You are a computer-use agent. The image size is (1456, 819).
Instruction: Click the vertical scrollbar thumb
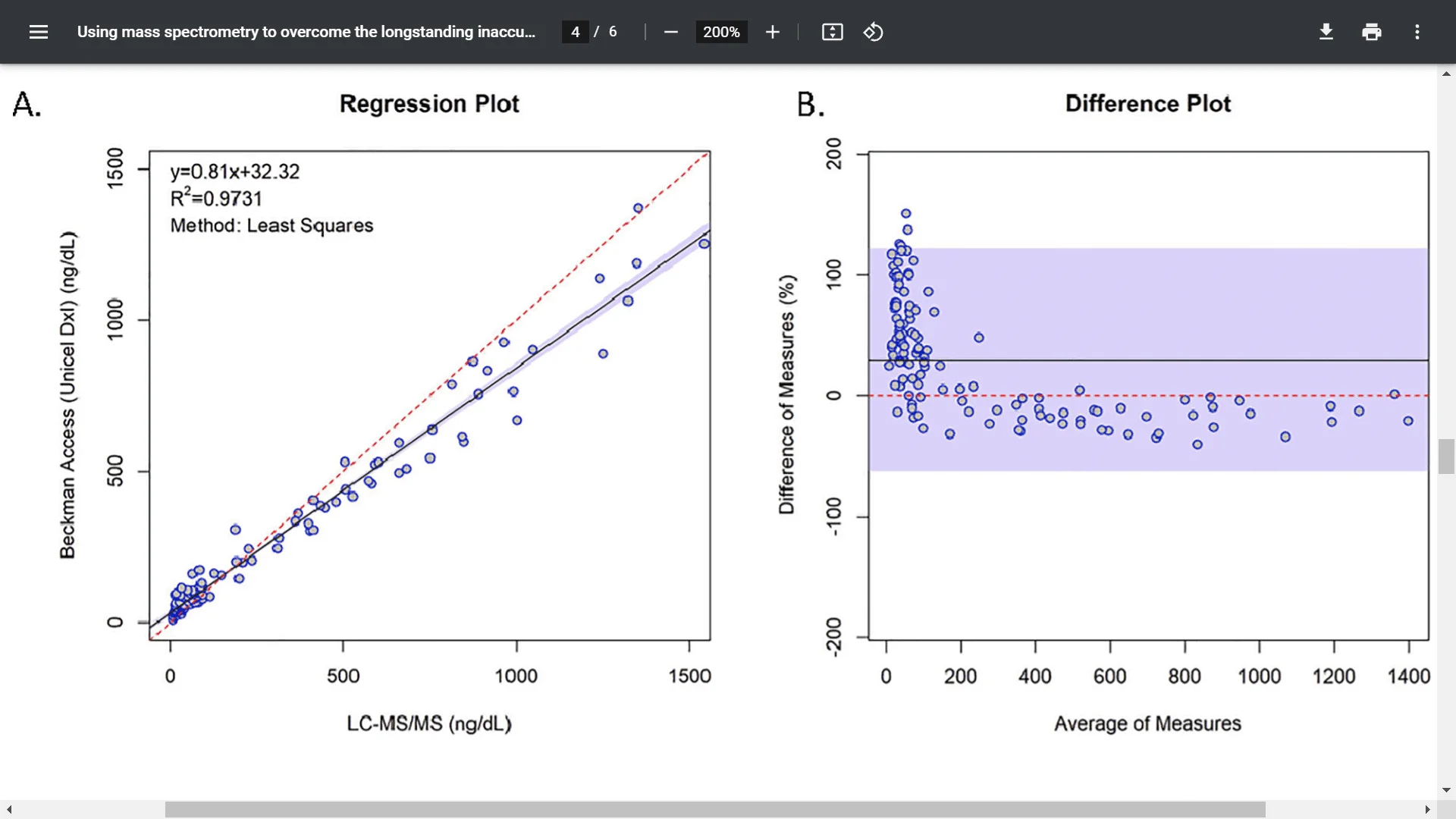[1446, 456]
